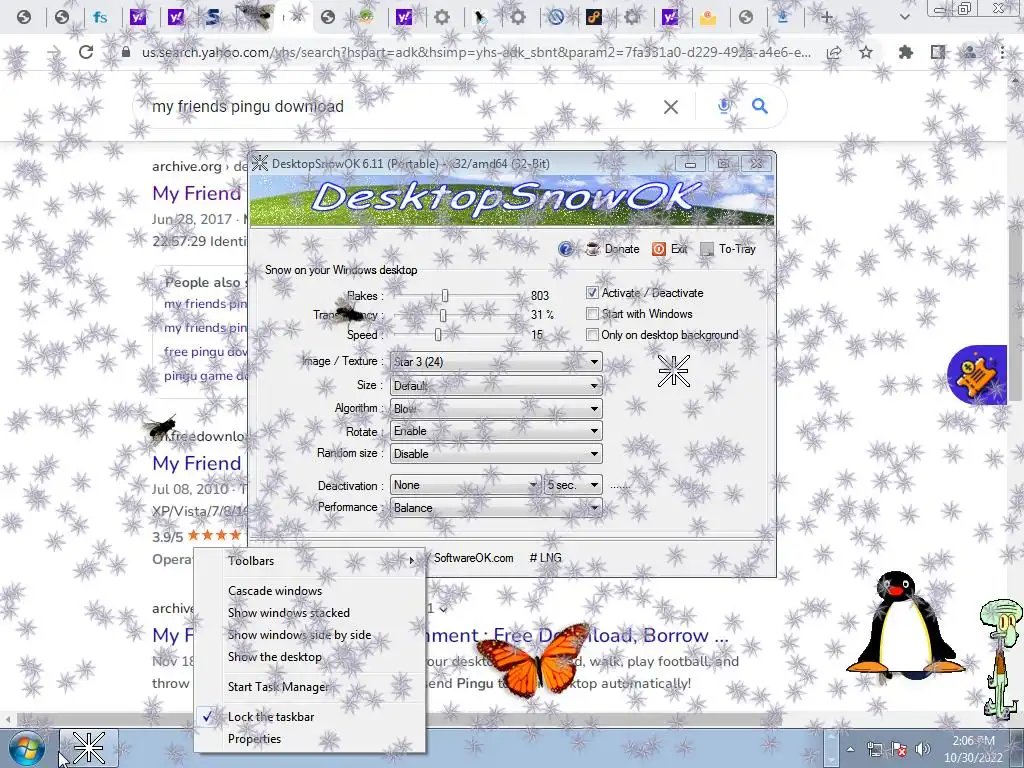Switch to the 'fs' browser tab
This screenshot has height=768, width=1024.
[x=100, y=17]
